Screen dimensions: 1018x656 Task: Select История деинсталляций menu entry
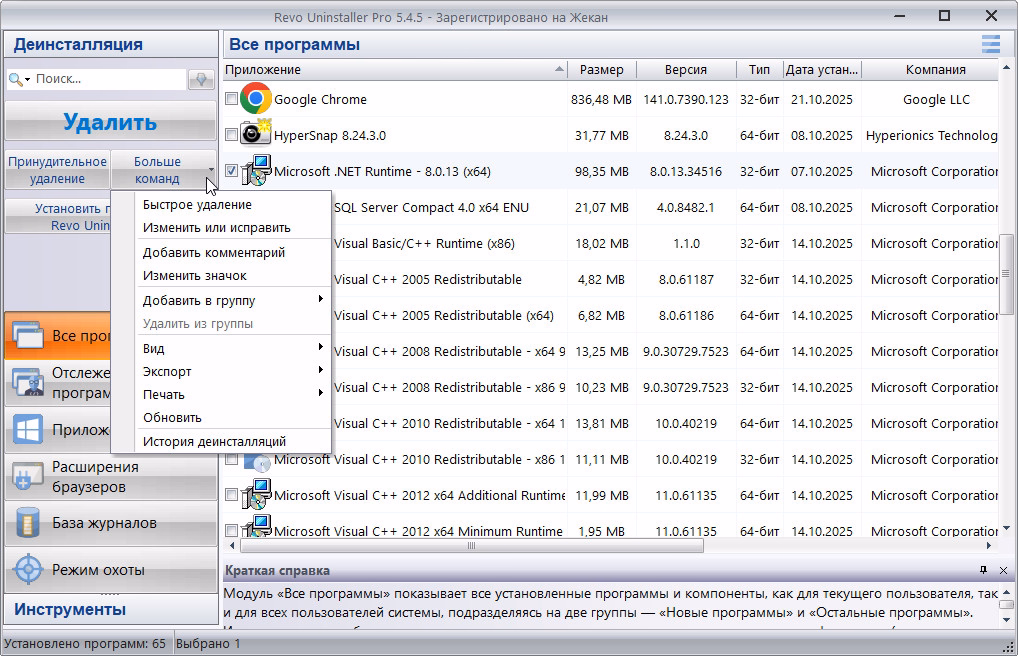tap(214, 441)
